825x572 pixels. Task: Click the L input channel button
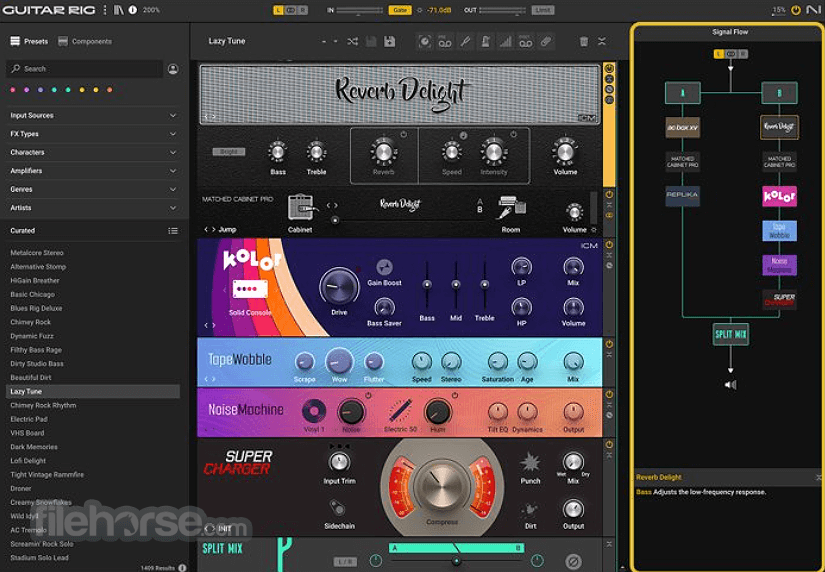(278, 10)
